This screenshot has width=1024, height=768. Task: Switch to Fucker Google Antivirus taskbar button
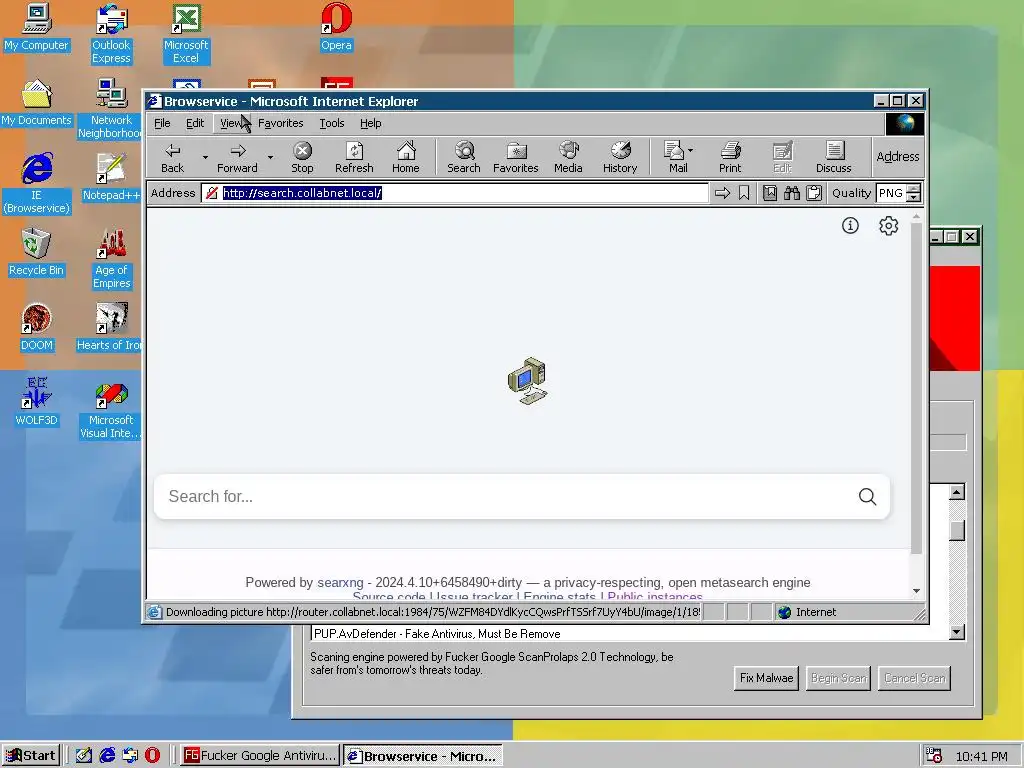pyautogui.click(x=260, y=756)
